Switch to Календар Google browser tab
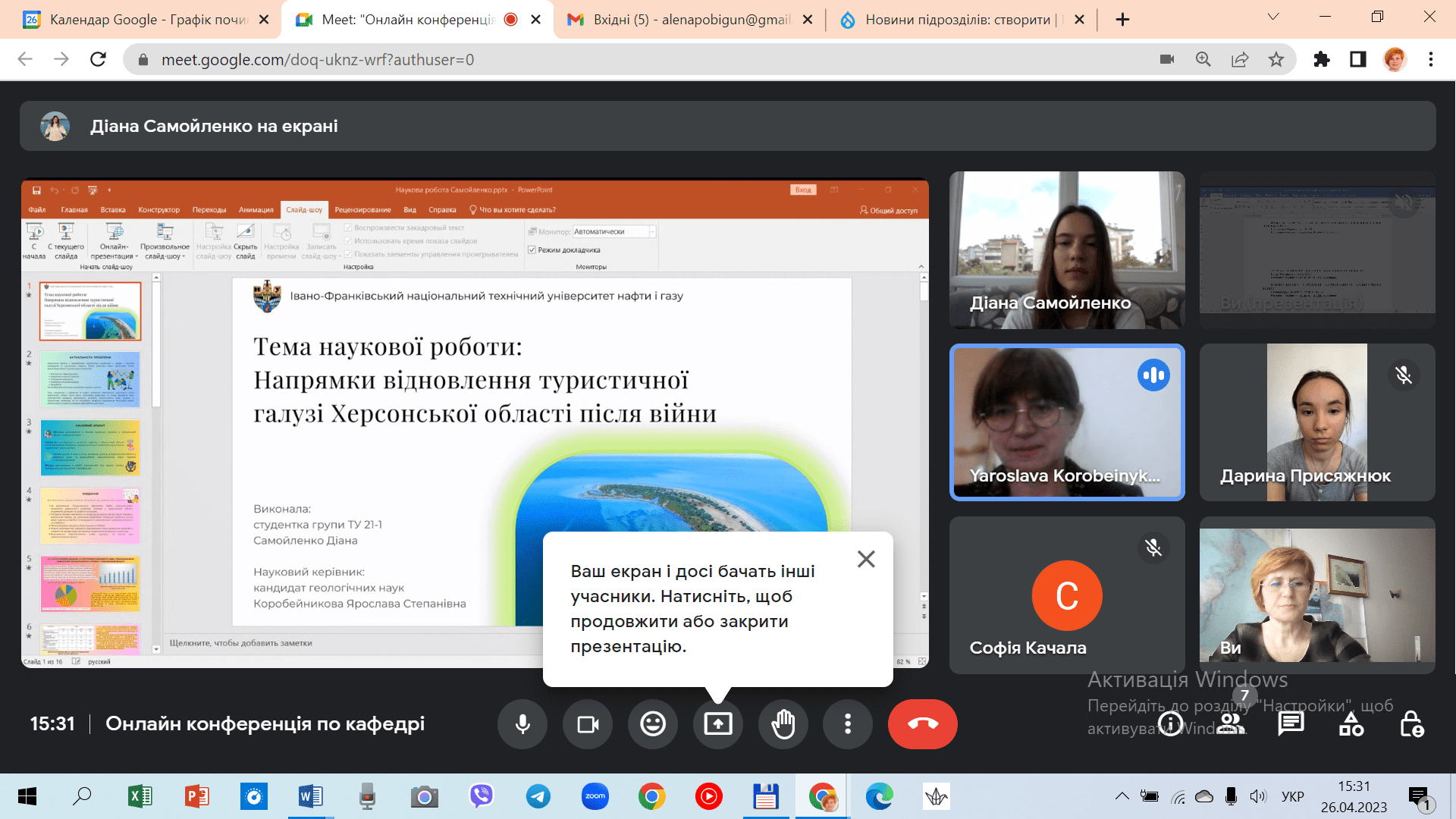This screenshot has width=1456, height=819. (x=144, y=20)
